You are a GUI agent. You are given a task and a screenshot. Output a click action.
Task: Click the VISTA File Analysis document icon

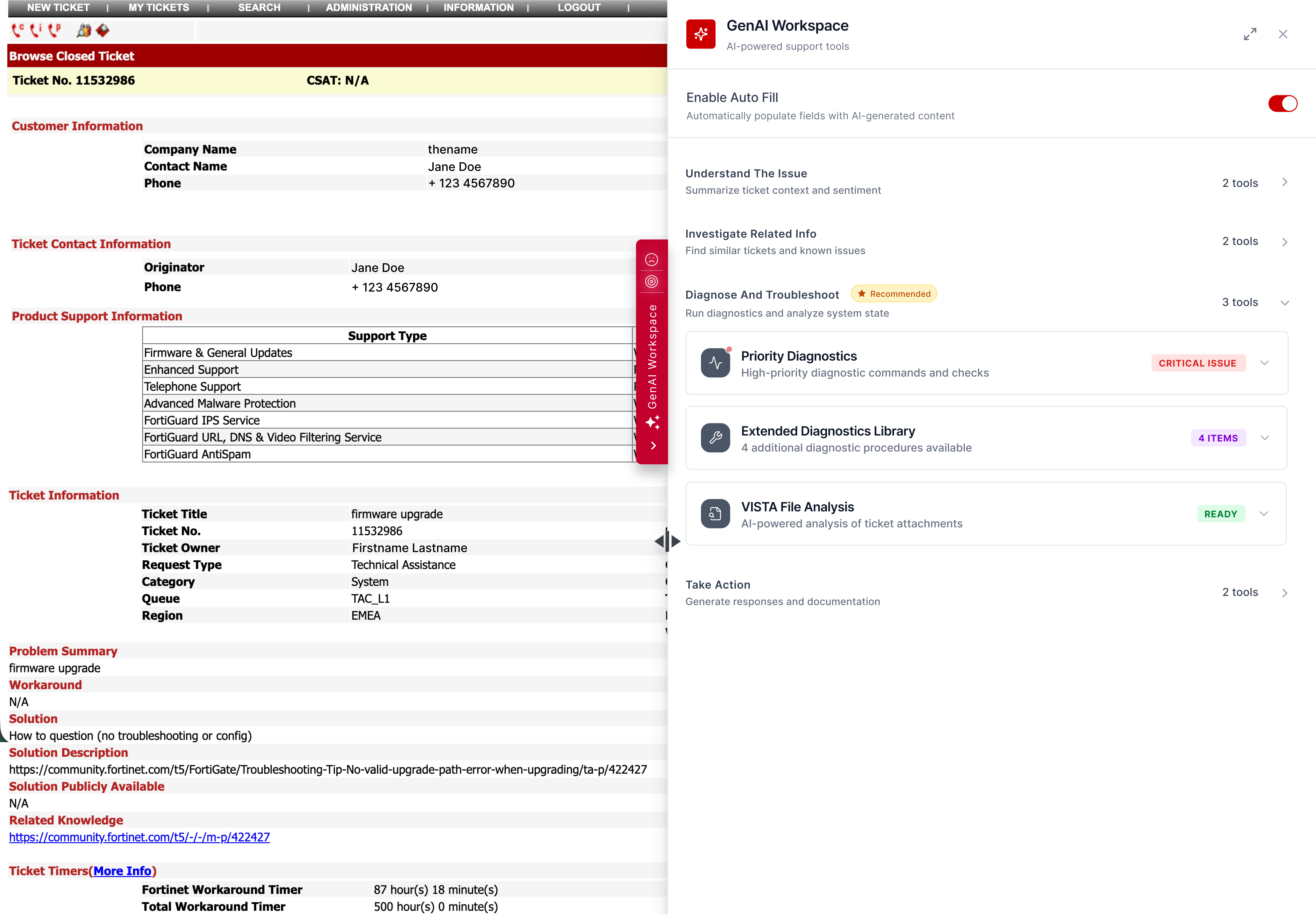(x=715, y=514)
